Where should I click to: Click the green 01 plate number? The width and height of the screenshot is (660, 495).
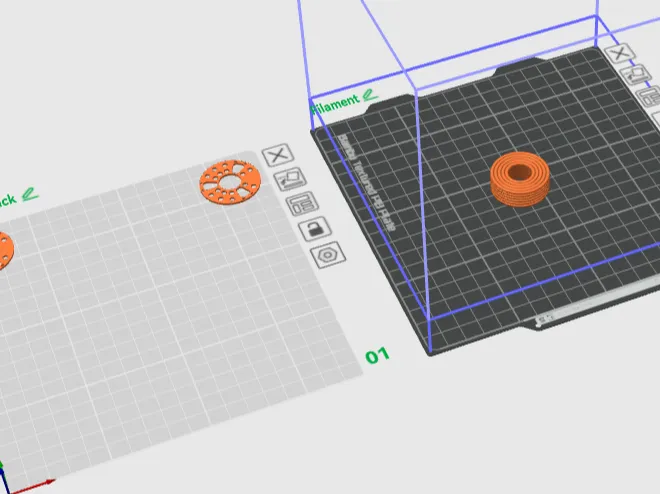click(x=377, y=356)
